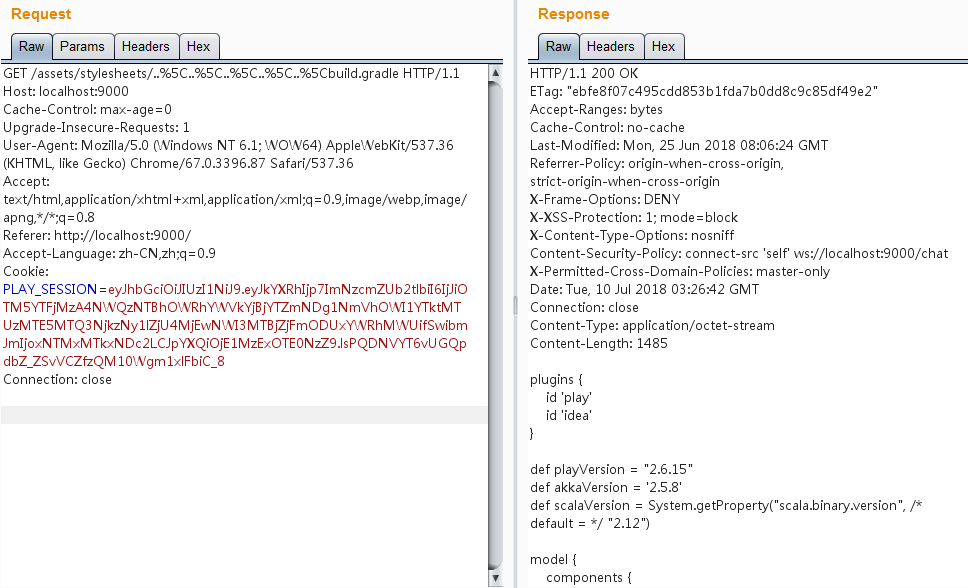968x588 pixels.
Task: Open the Response Hex tab
Action: point(664,46)
